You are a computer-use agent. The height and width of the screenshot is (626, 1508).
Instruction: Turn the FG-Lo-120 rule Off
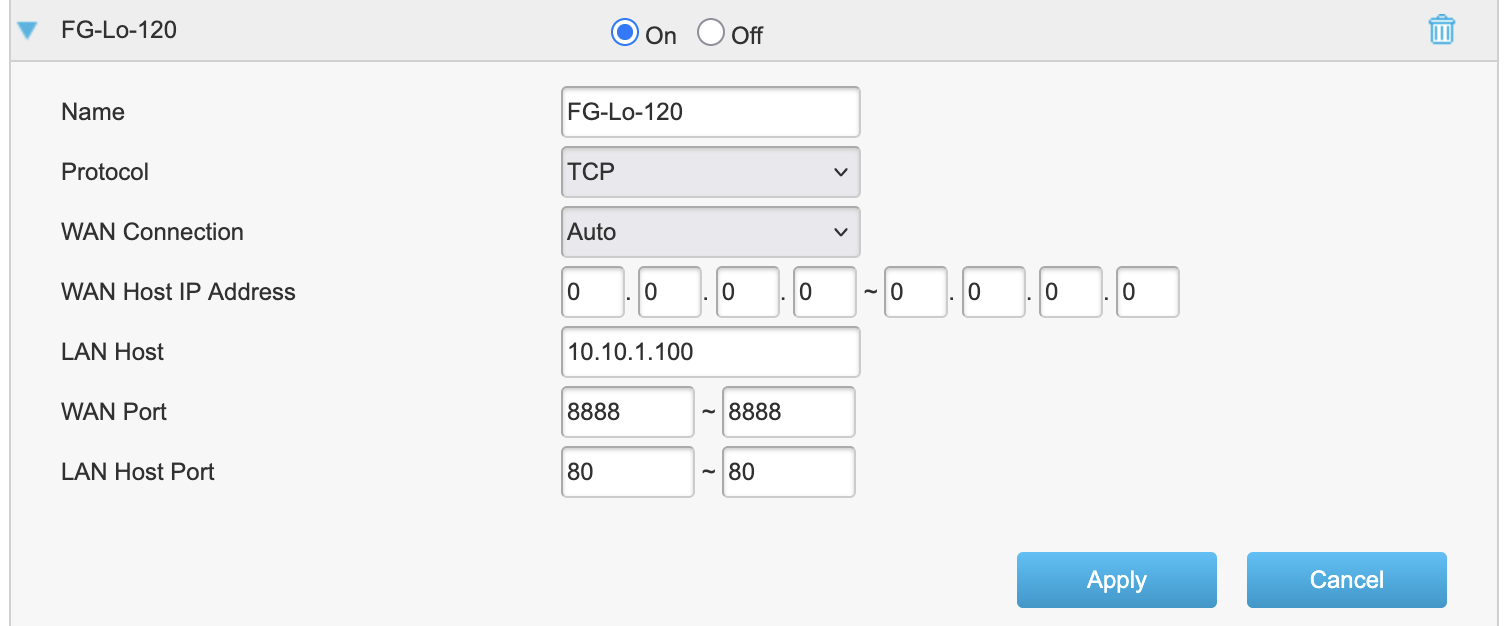[710, 33]
